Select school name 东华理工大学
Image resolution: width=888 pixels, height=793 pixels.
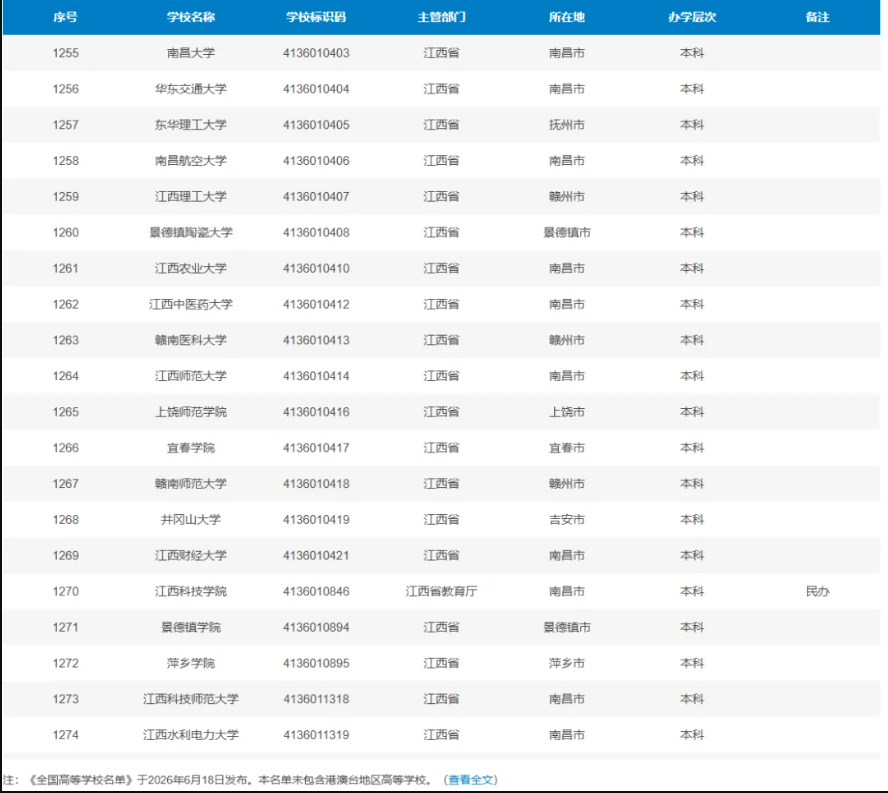(x=191, y=125)
